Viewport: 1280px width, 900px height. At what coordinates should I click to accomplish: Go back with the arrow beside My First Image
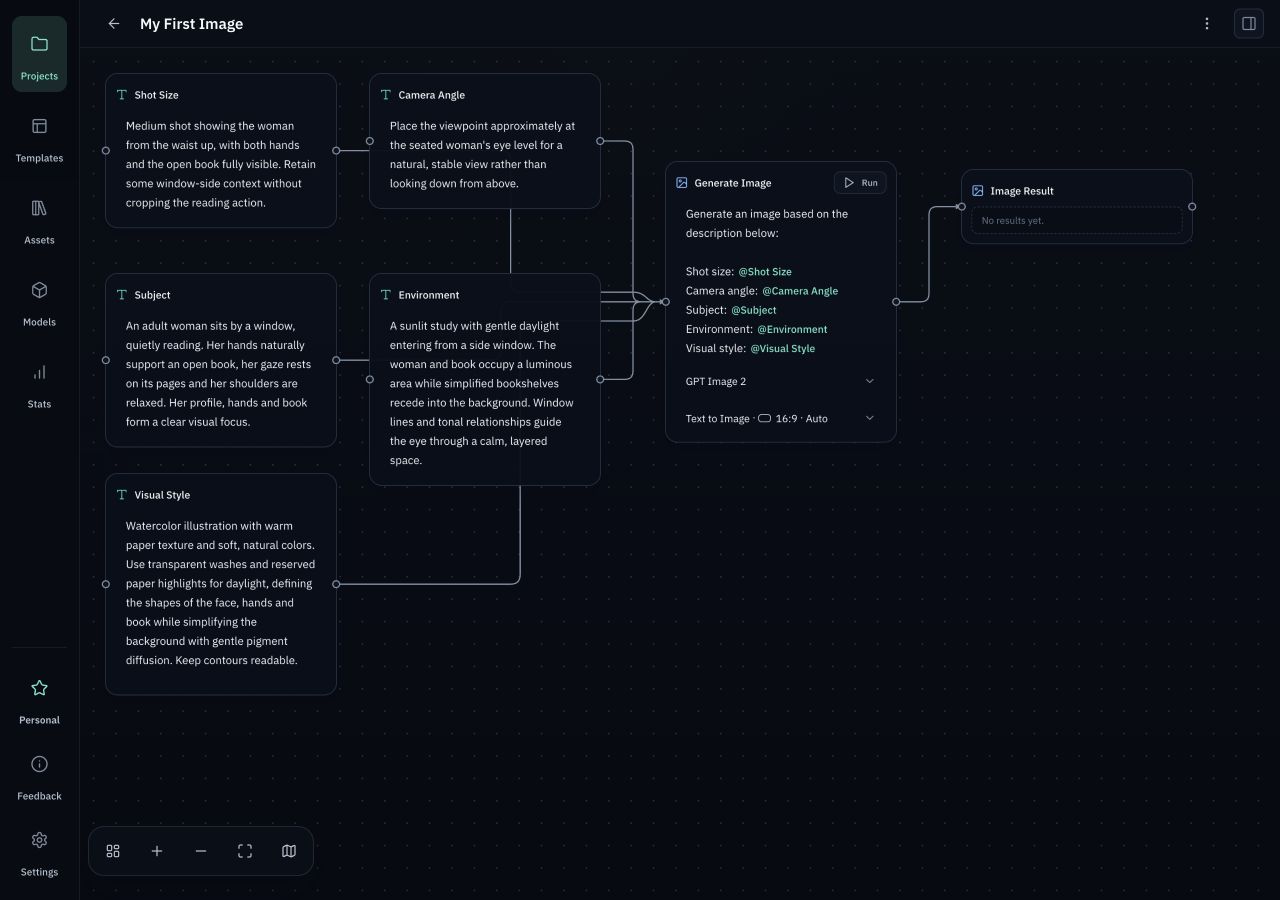click(x=114, y=24)
